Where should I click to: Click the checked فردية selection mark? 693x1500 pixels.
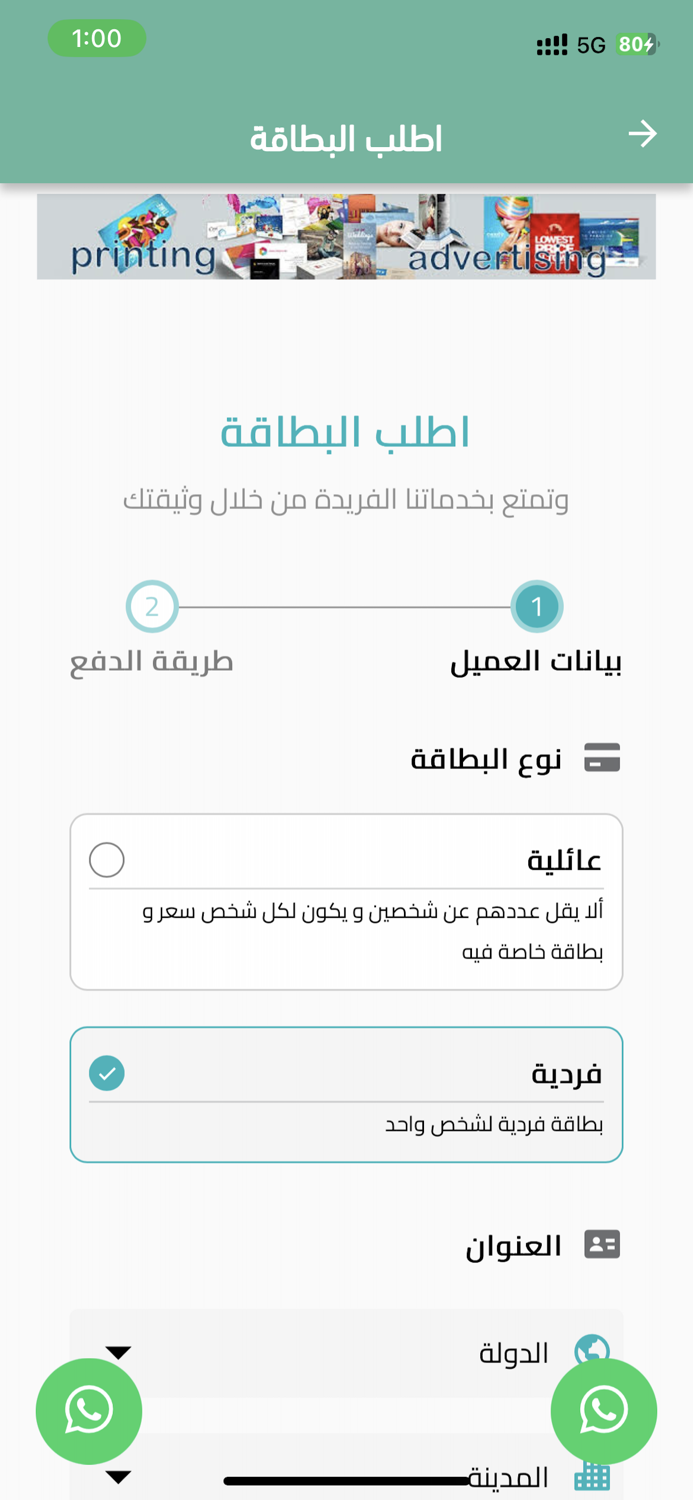(106, 1071)
